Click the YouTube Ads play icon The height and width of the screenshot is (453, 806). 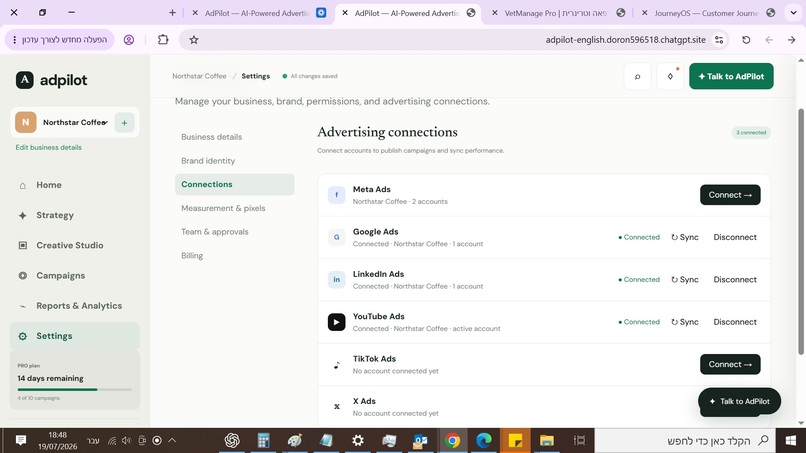point(337,322)
